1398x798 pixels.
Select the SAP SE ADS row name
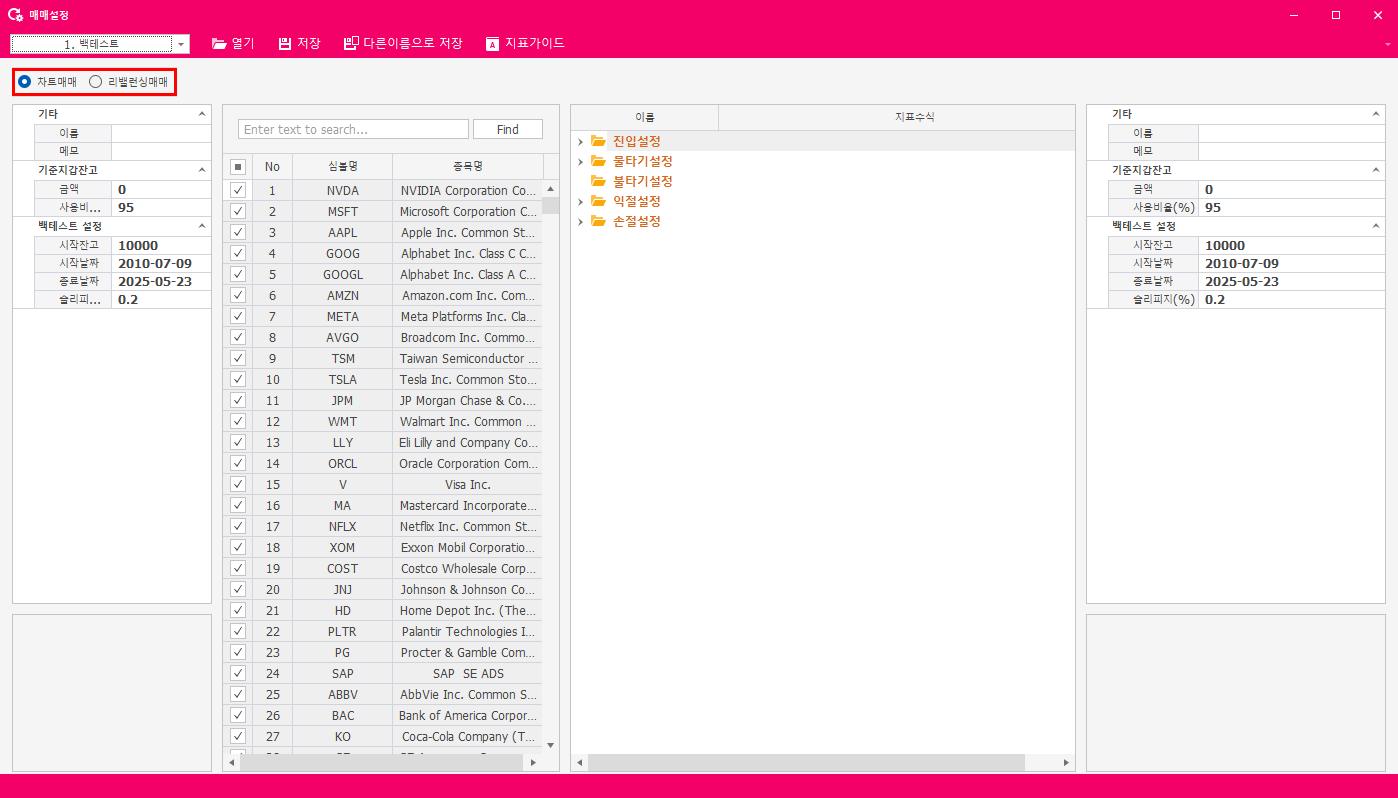point(467,673)
